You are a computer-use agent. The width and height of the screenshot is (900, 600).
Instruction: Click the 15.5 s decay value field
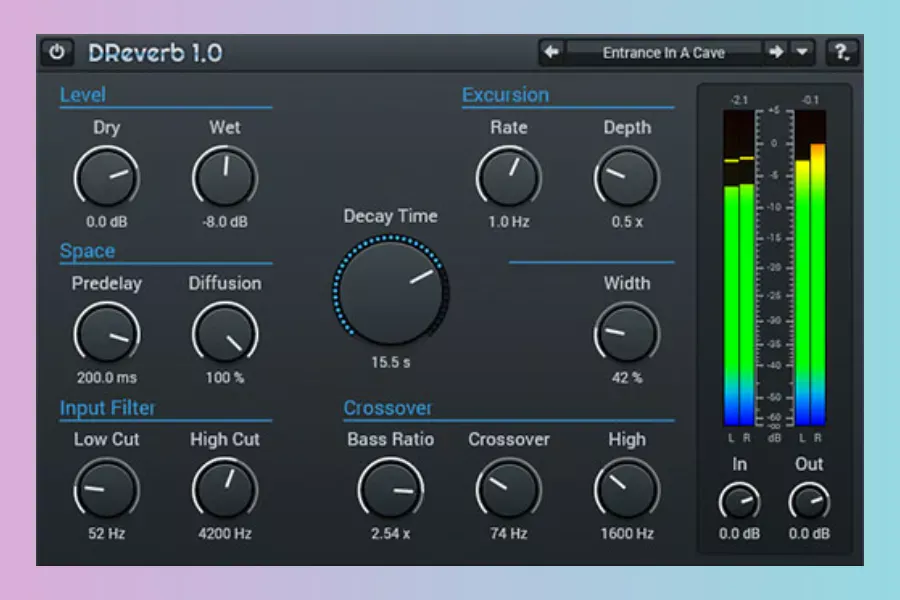click(x=391, y=362)
